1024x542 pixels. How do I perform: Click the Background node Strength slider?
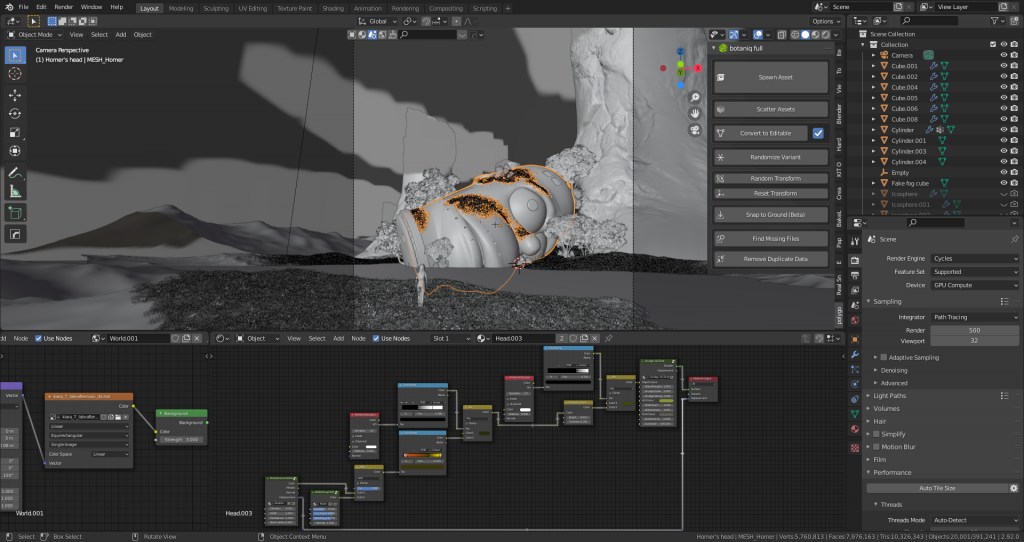click(x=182, y=439)
